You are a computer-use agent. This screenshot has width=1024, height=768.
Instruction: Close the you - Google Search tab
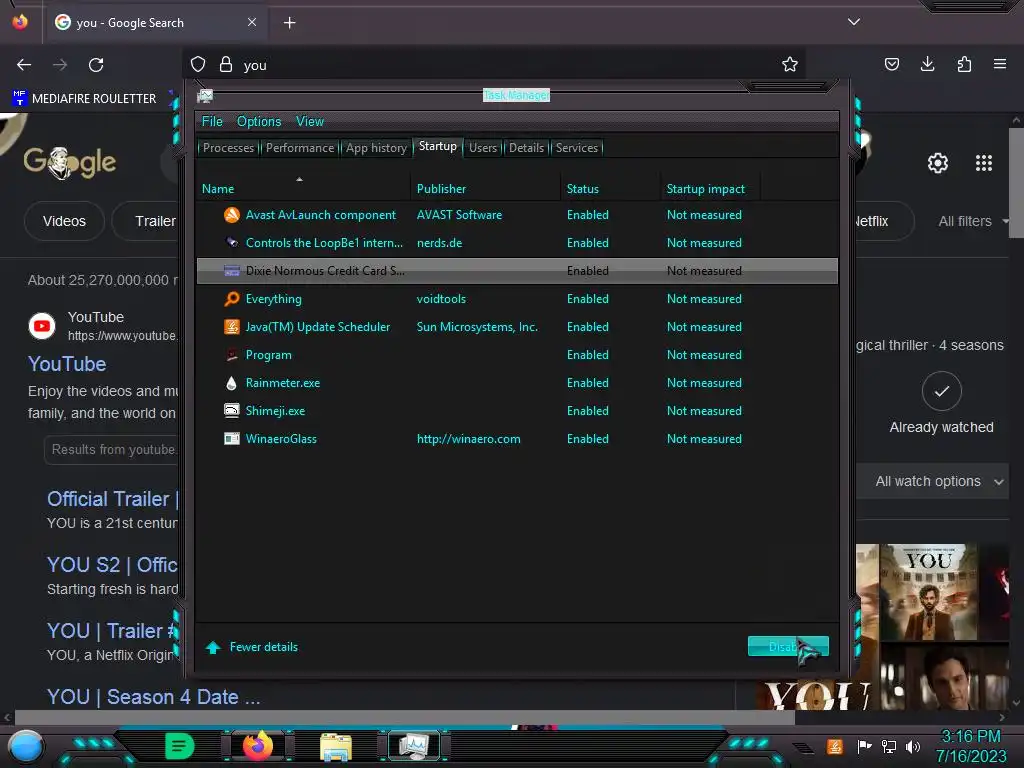point(252,22)
